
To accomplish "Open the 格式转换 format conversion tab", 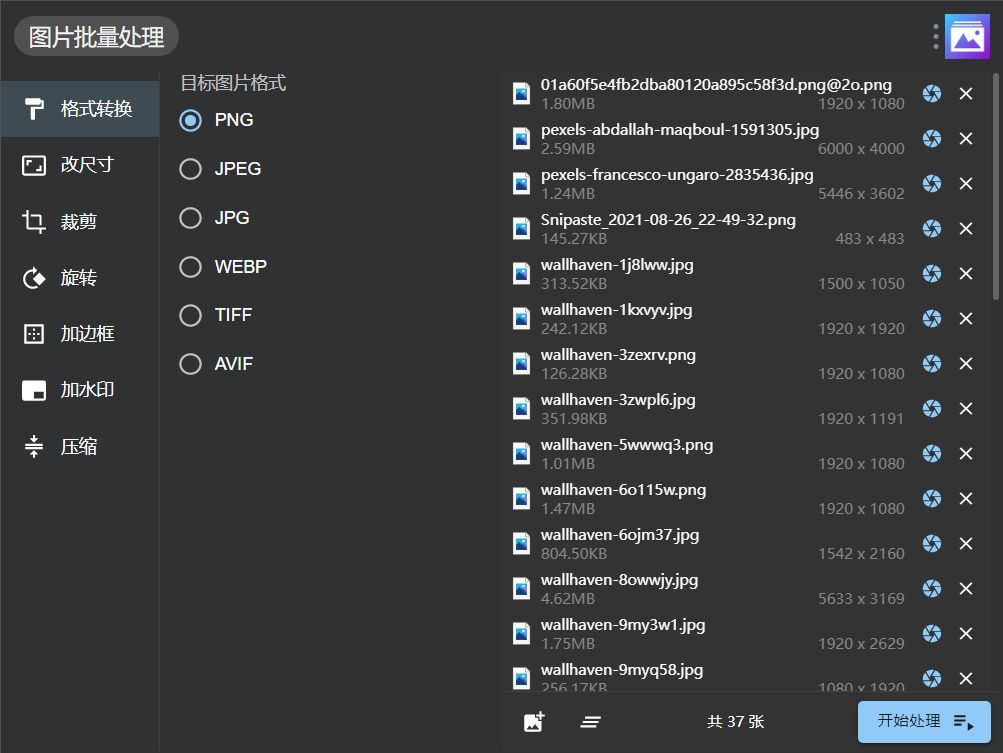I will 79,109.
